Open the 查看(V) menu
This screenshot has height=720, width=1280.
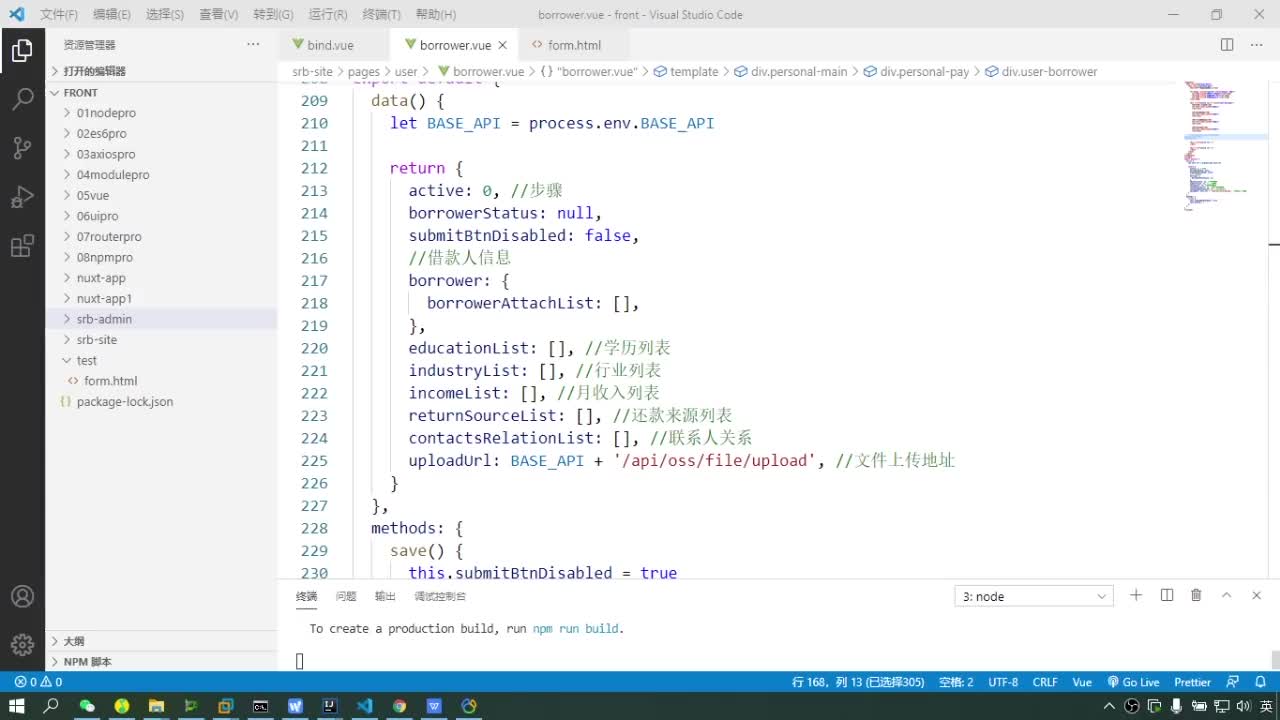click(x=218, y=15)
